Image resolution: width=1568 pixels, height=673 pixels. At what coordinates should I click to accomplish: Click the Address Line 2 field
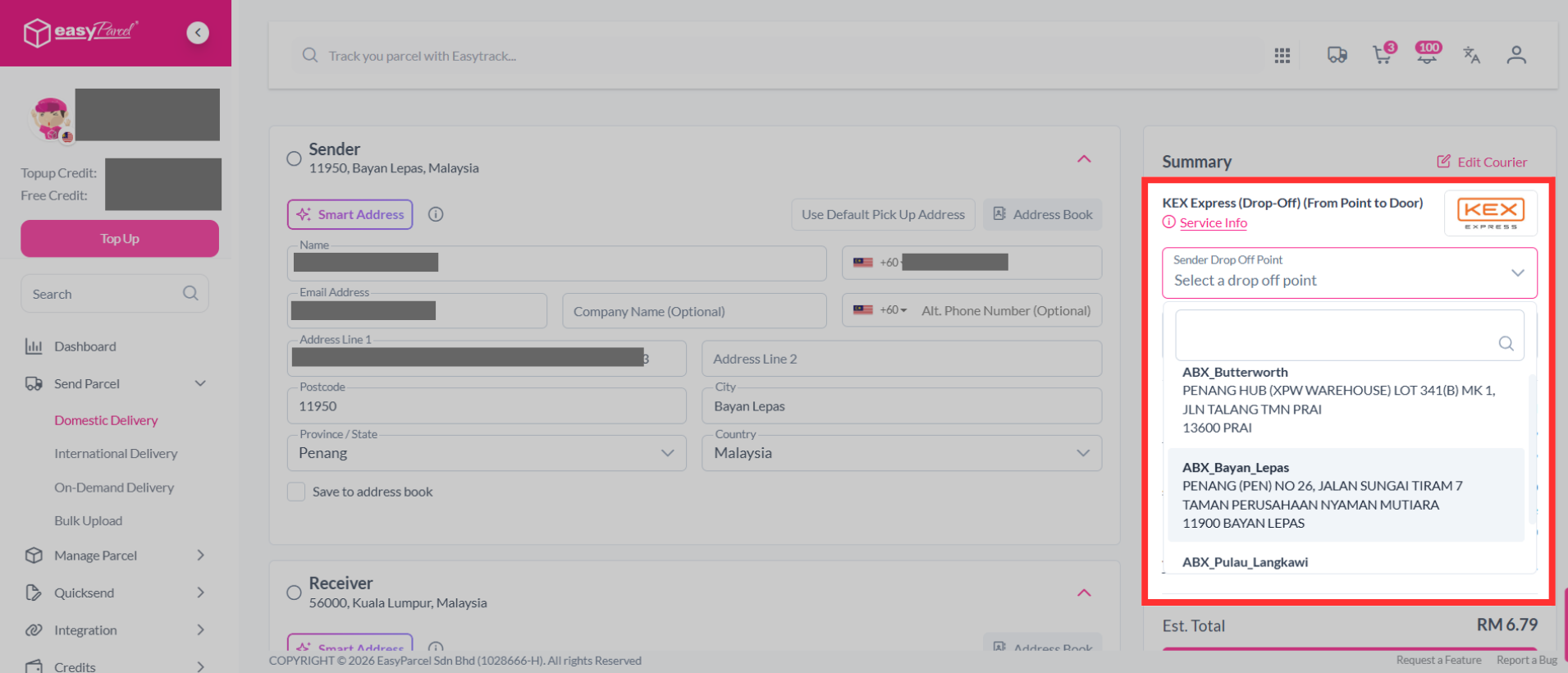pos(902,359)
